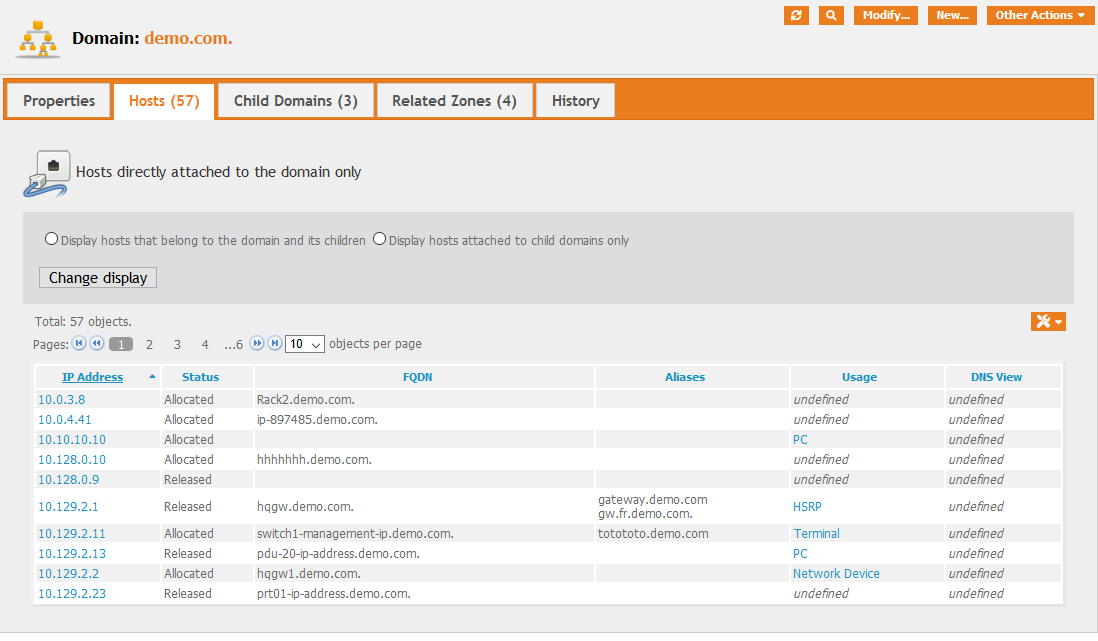The image size is (1098, 641).
Task: Select display hosts of domain and children
Action: (x=51, y=240)
